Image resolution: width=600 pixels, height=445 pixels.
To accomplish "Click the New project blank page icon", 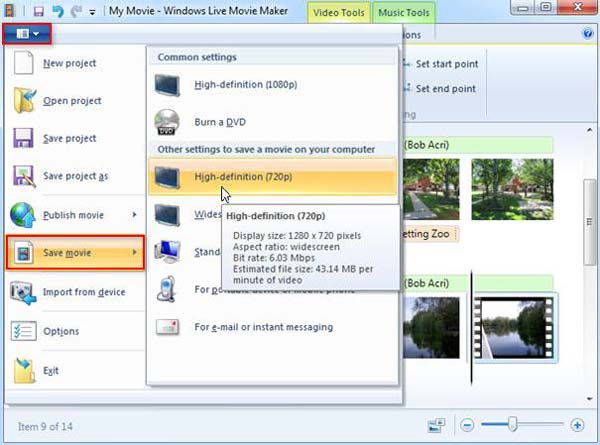I will 23,63.
